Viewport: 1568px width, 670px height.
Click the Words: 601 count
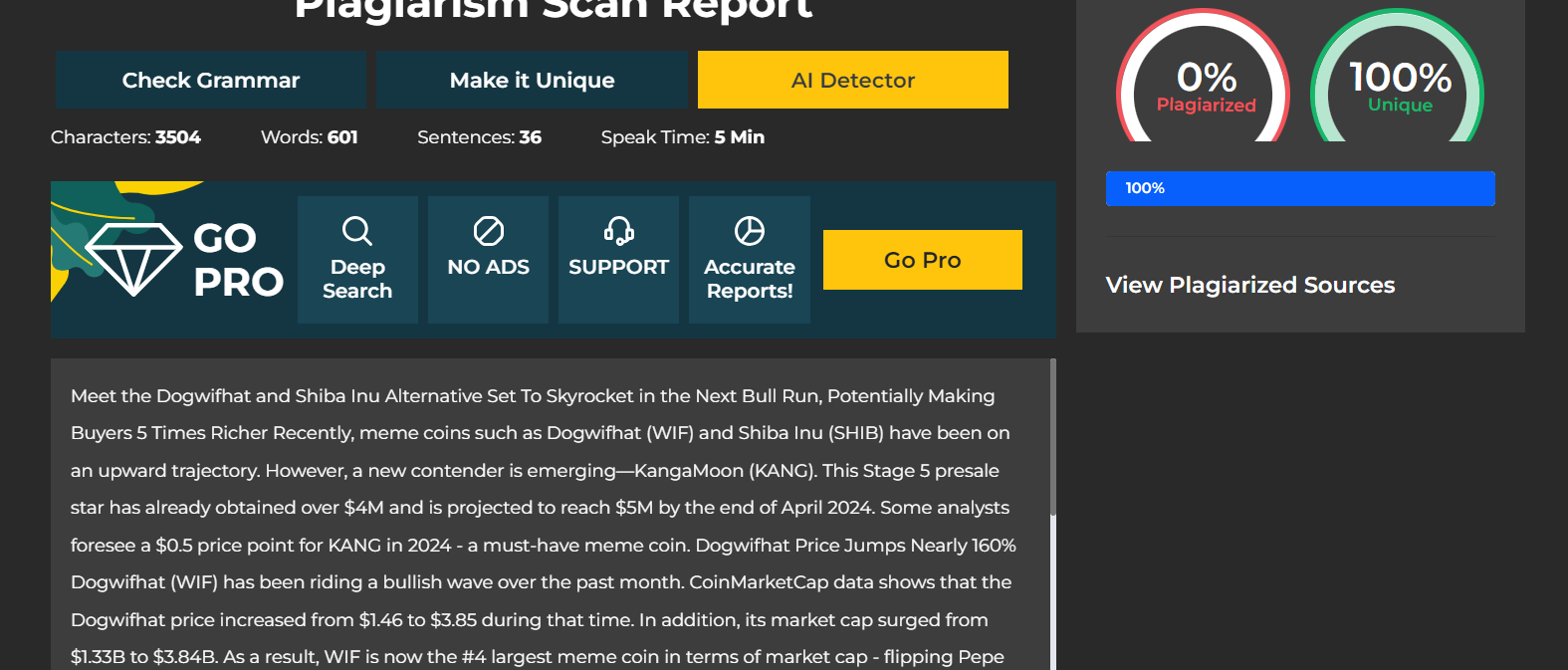click(x=310, y=137)
